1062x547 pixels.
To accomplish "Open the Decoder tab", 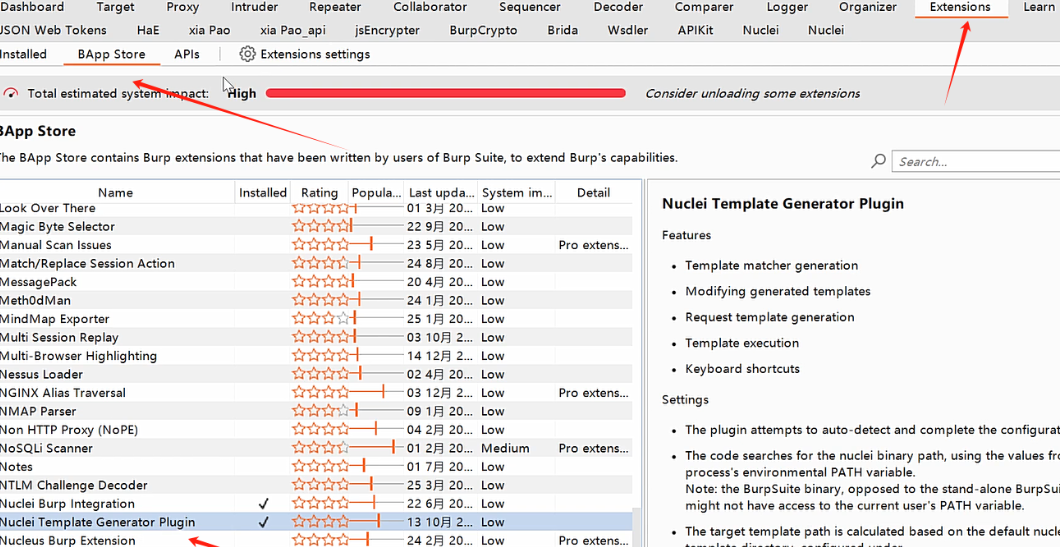I will click(618, 7).
